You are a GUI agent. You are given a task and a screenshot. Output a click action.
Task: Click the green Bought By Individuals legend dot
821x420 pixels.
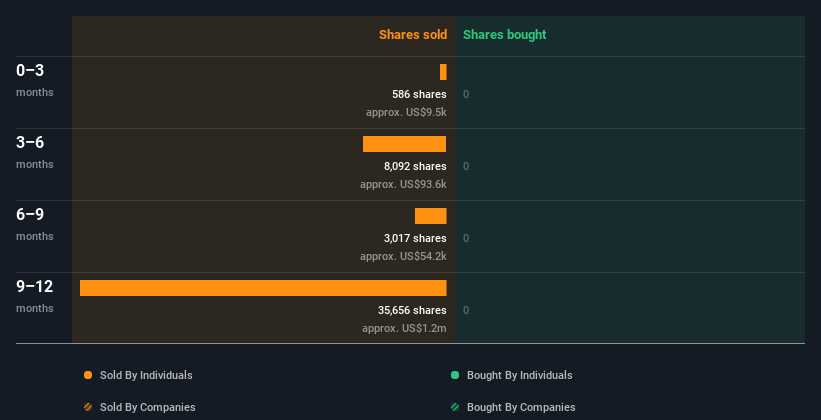click(455, 375)
